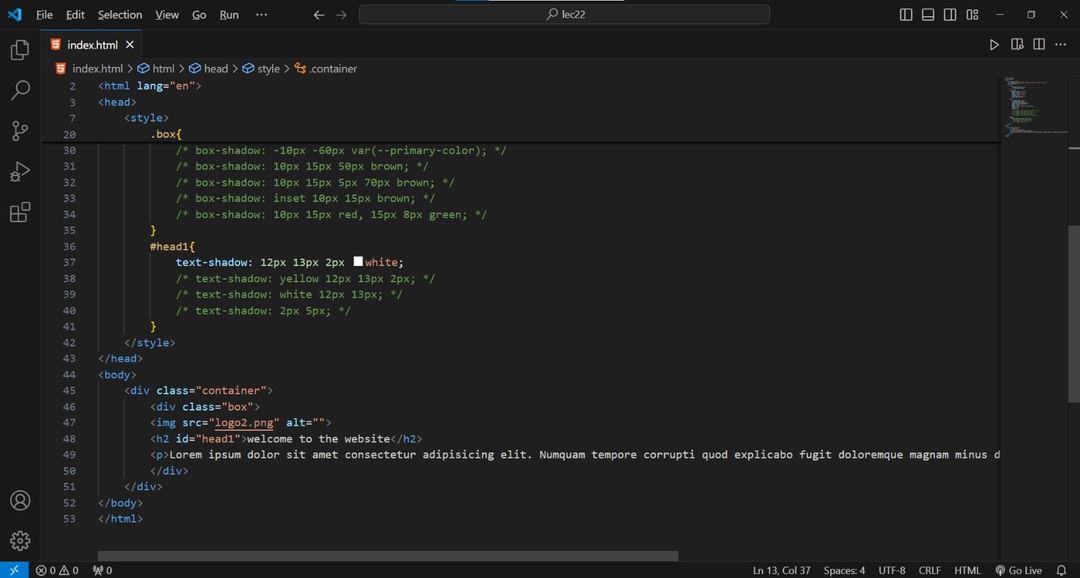Follow the logo2.png link in img tag

(247, 422)
